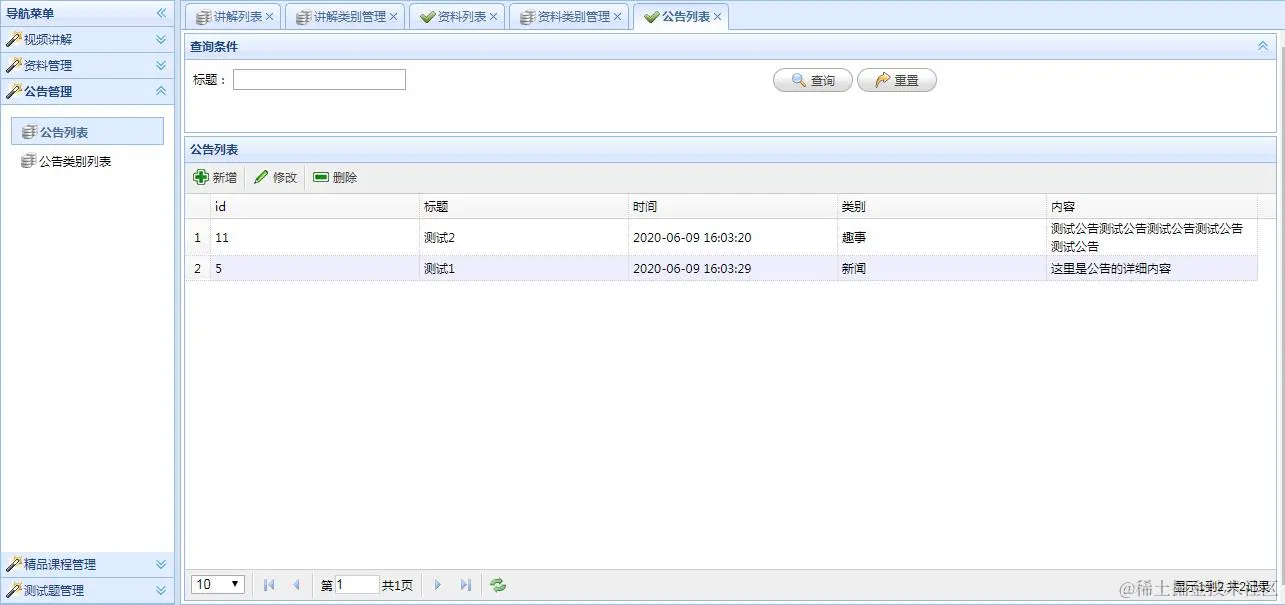Sort by the id column header
Screen dimensions: 1285x605
point(314,206)
